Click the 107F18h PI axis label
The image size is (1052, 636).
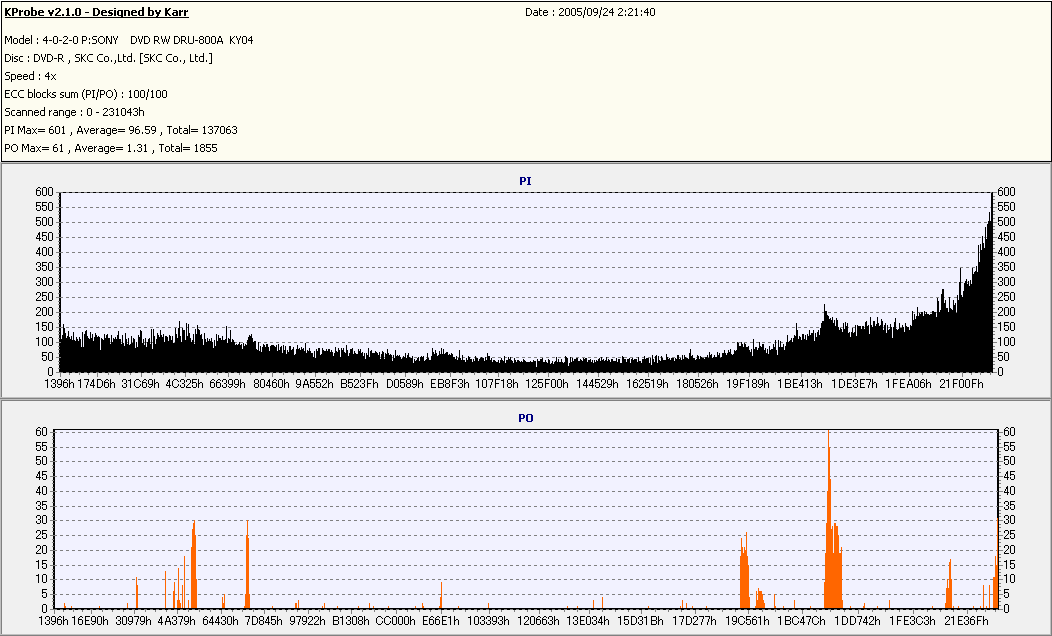coord(497,384)
